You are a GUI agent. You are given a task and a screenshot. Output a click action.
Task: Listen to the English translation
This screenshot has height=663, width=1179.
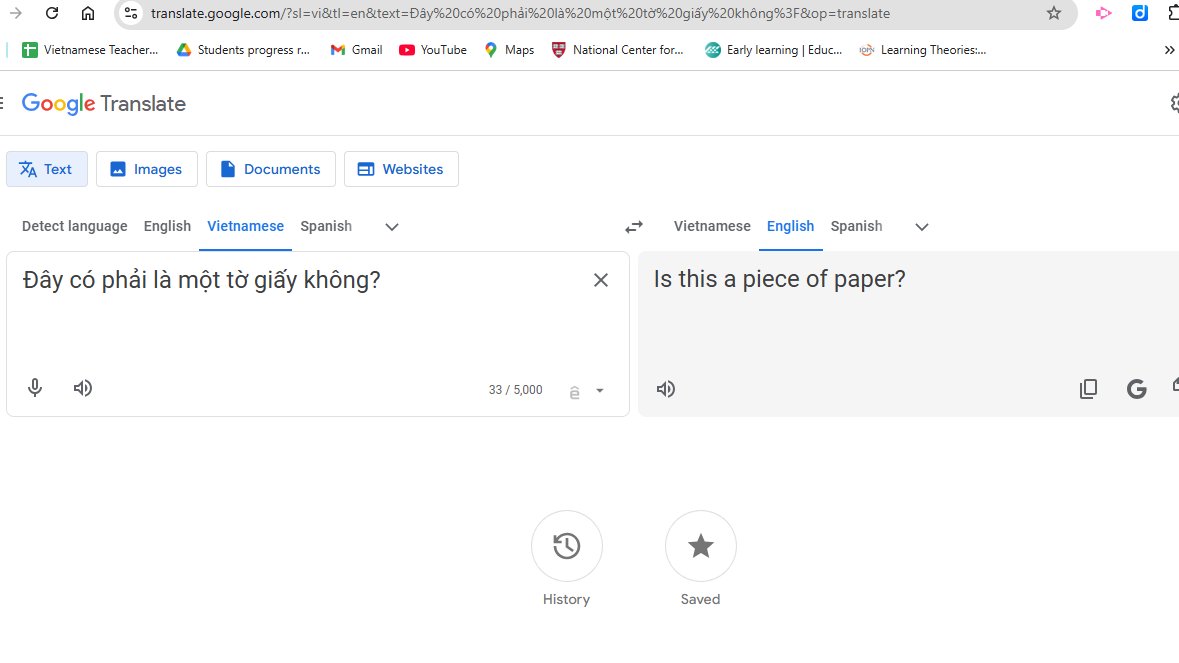(x=665, y=389)
